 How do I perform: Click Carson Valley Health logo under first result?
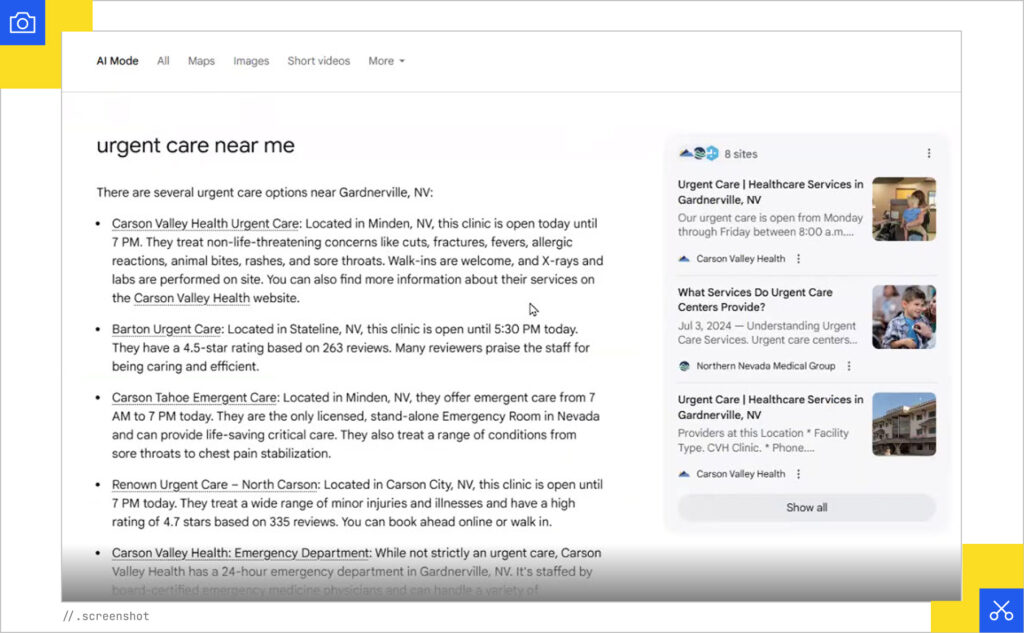[x=684, y=259]
